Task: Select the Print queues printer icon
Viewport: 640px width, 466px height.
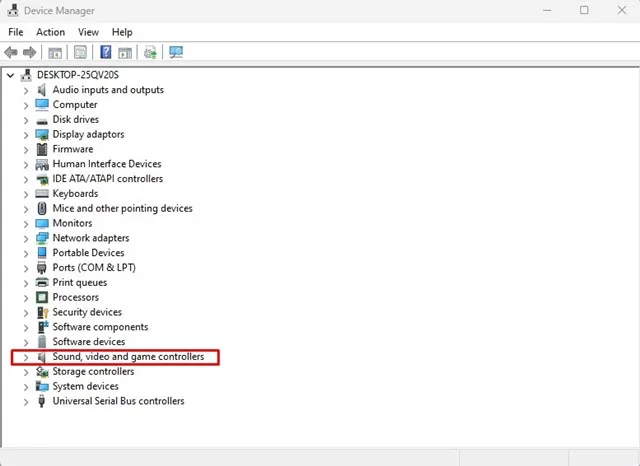Action: [x=42, y=282]
